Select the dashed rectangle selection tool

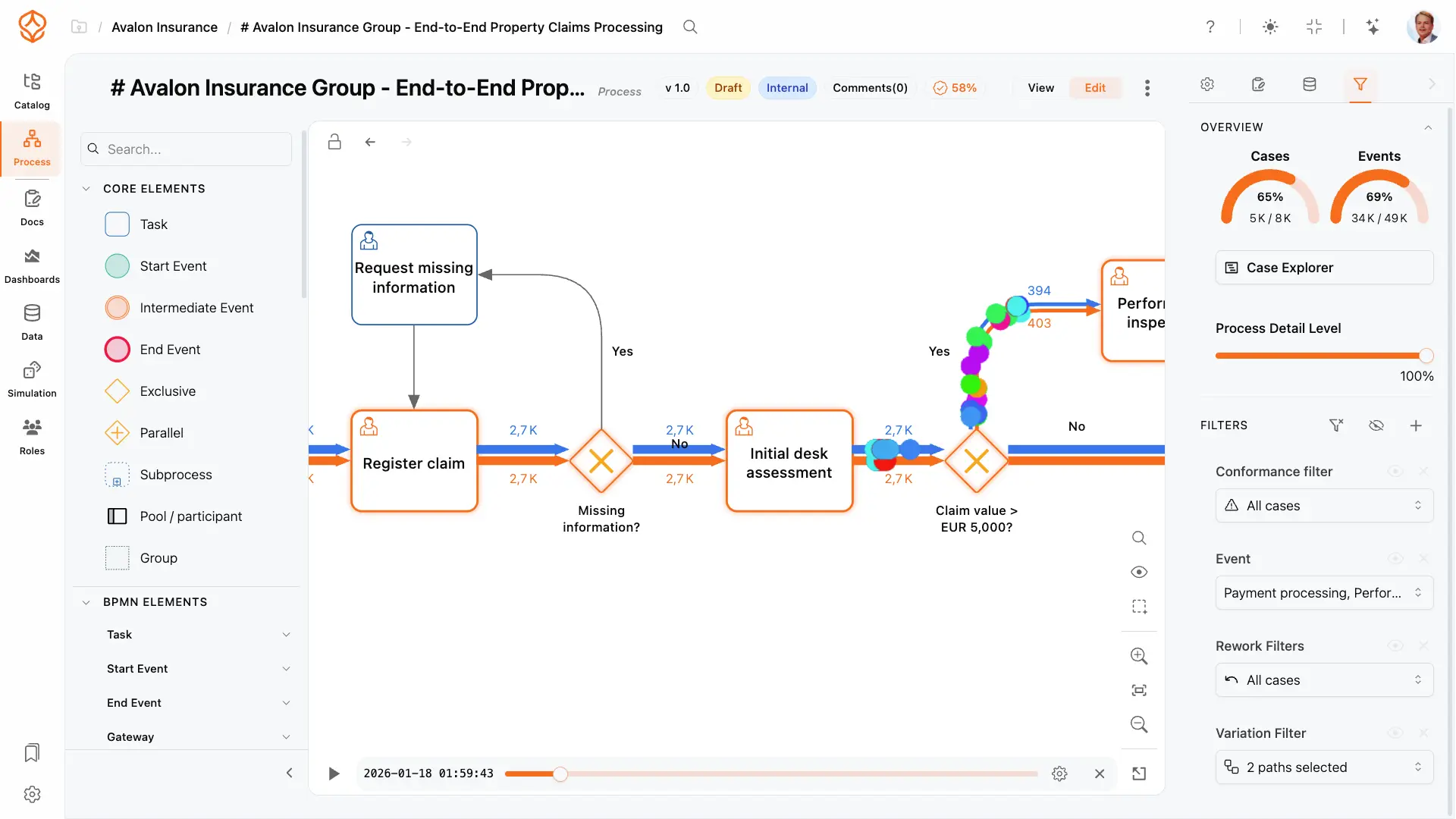click(1139, 607)
